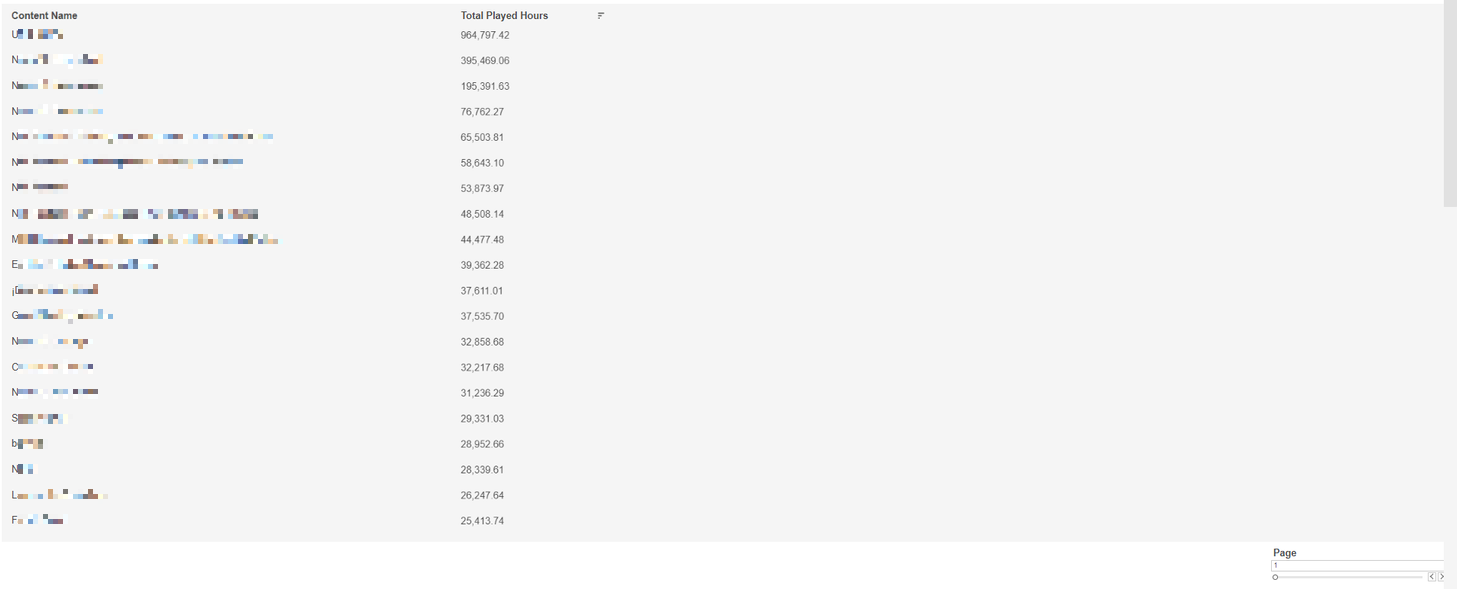
Task: Click the 195,391.63 played hours cell
Action: [485, 86]
